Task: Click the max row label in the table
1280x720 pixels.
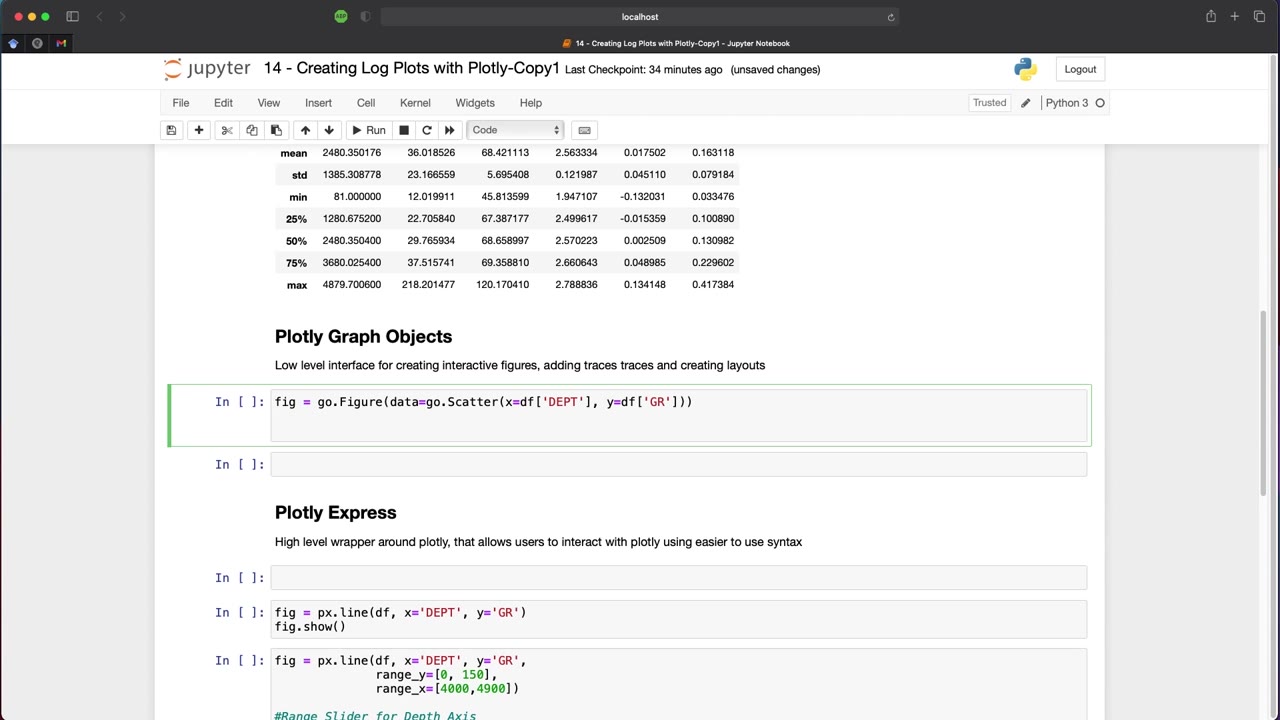Action: coord(297,285)
